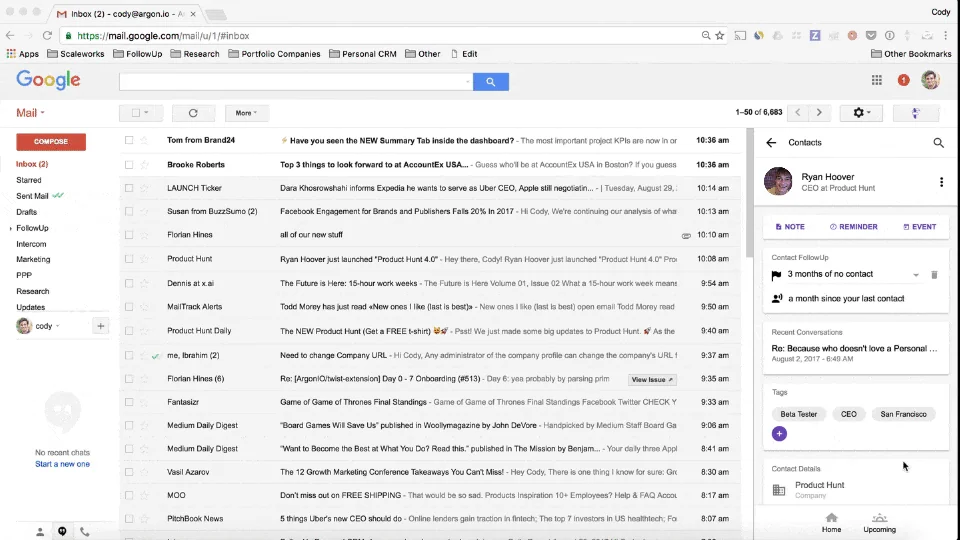Screen dimensions: 960x540
Task: Click the COMPOSE button
Action: click(x=51, y=141)
